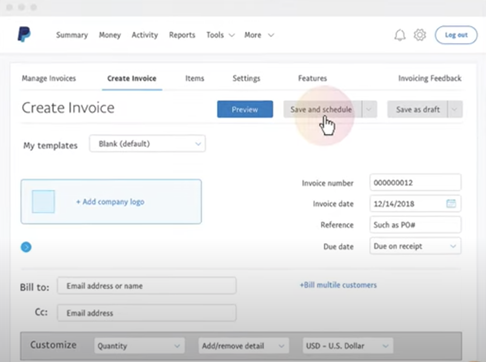Expand Save as draft arrow options
The width and height of the screenshot is (486, 362).
tap(455, 109)
